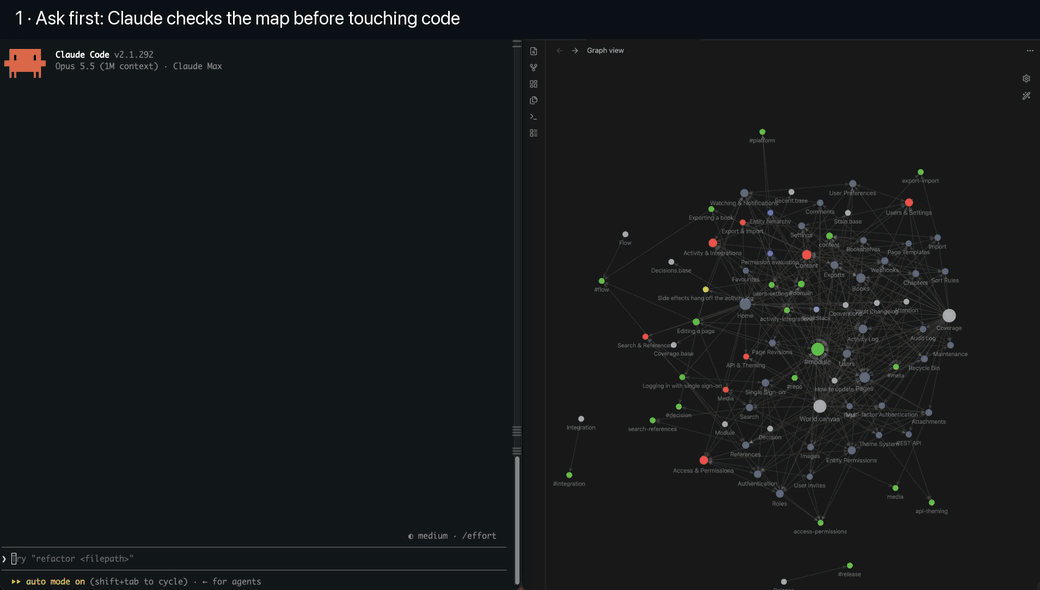The width and height of the screenshot is (1040, 590).
Task: Click the Search & Reference red node
Action: tap(645, 337)
